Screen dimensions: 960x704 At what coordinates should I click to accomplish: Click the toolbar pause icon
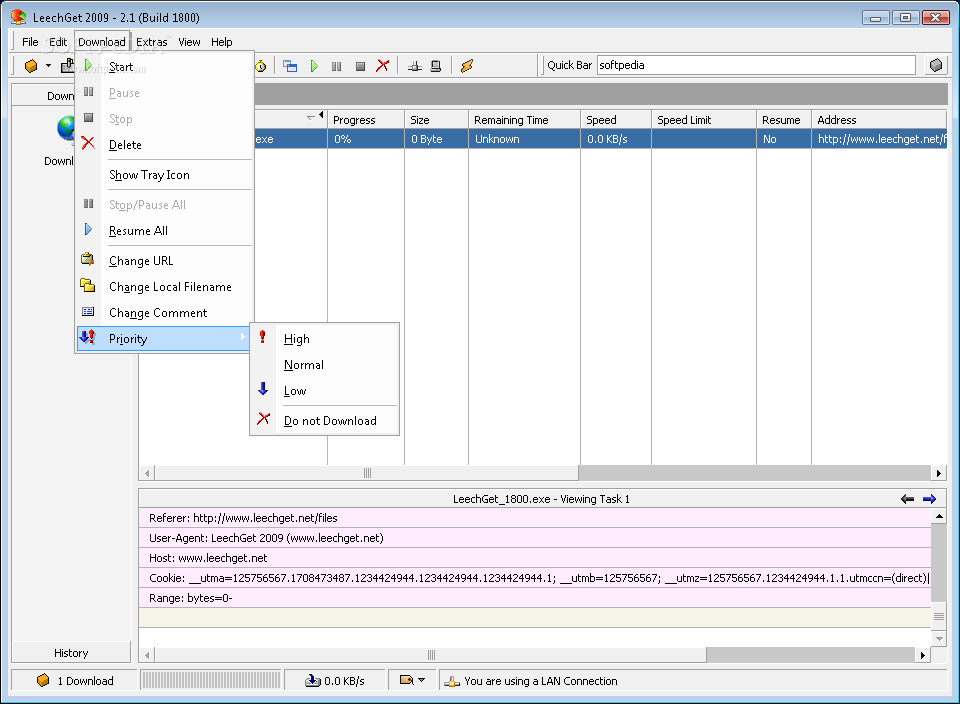(x=337, y=66)
